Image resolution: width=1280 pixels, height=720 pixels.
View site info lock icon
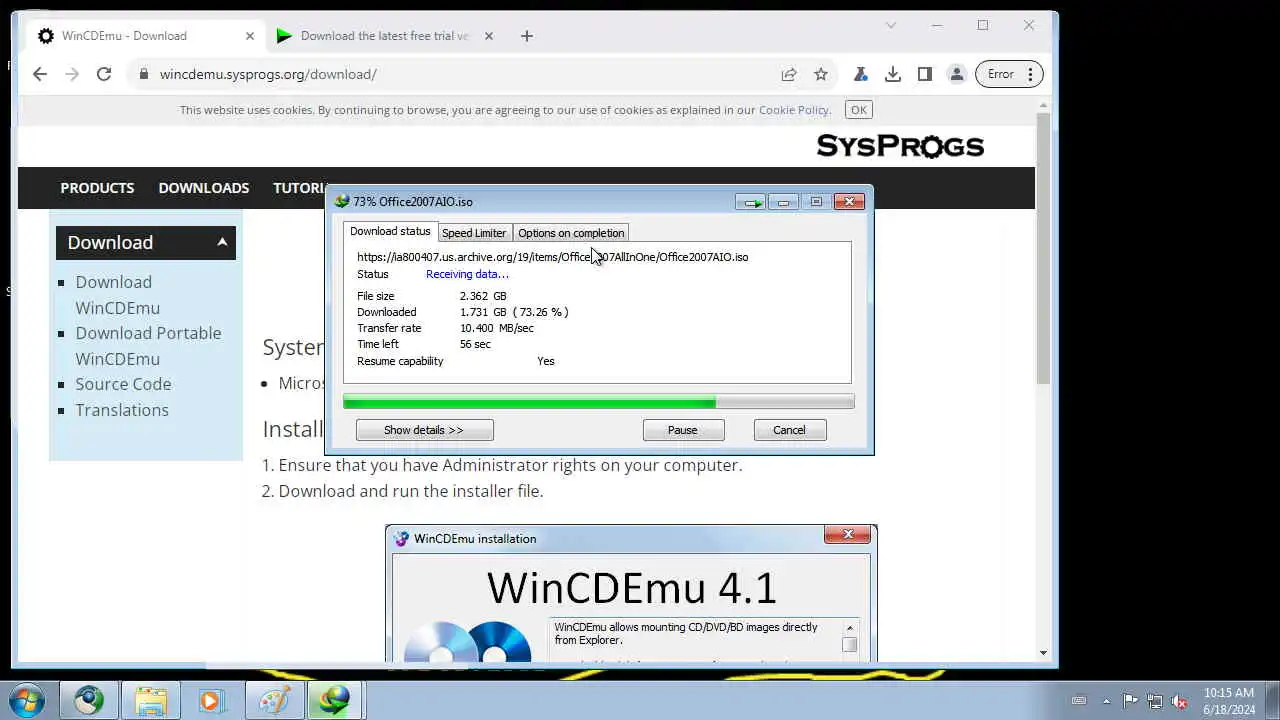[x=144, y=74]
